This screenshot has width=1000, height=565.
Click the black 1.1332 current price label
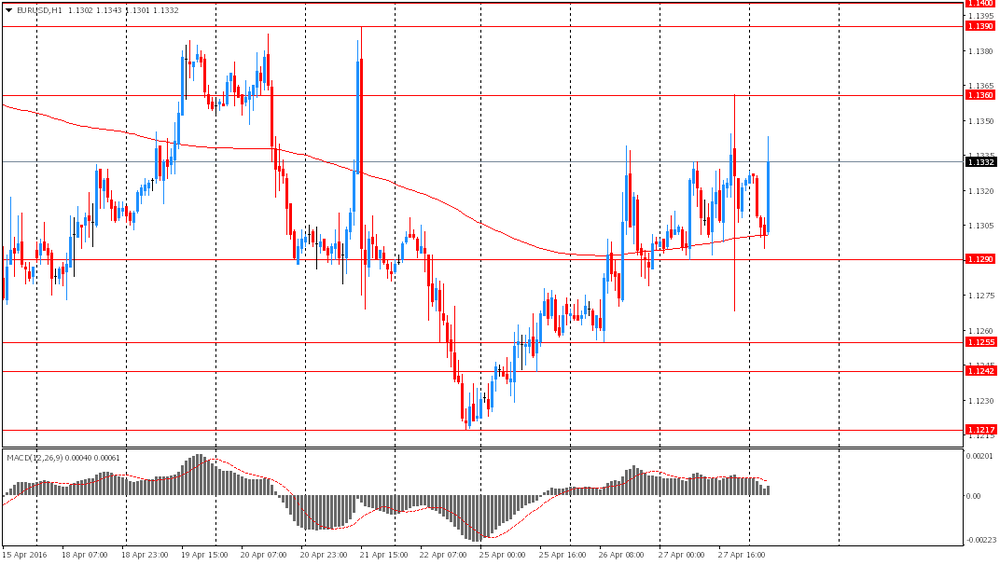pos(979,162)
